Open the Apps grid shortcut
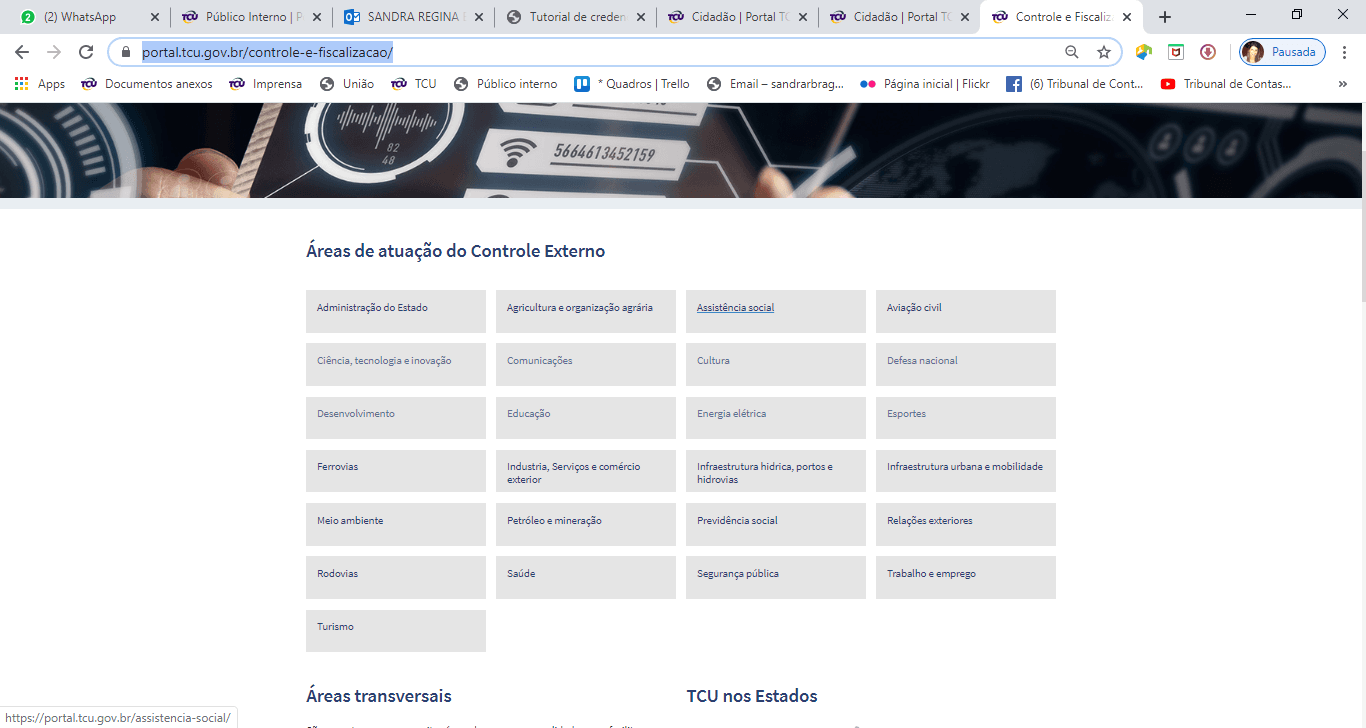Screen dimensions: 1366x728 pyautogui.click(x=40, y=84)
